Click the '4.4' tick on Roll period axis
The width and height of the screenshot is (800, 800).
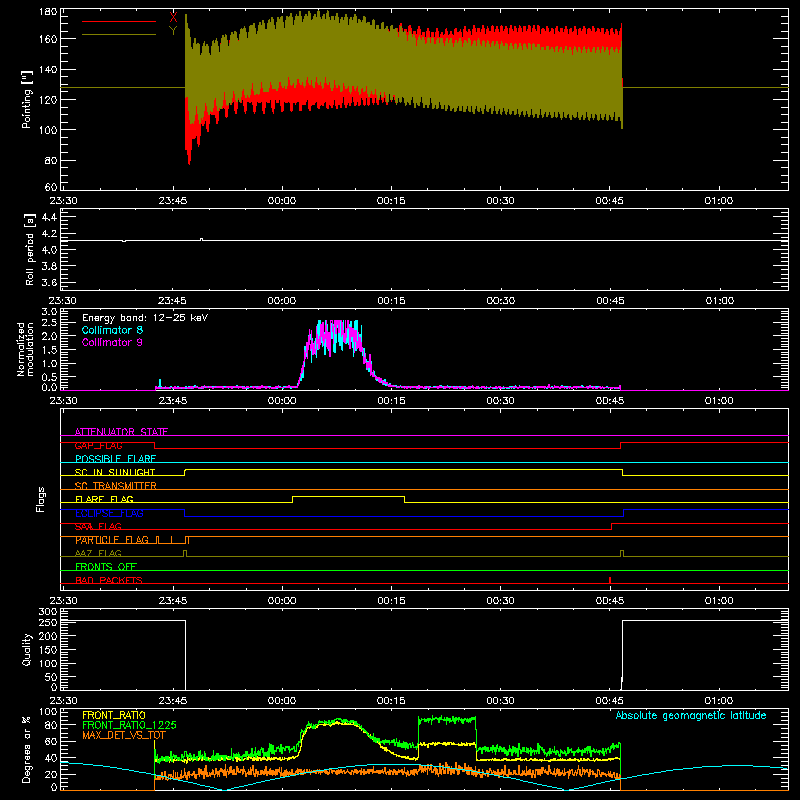[x=49, y=217]
